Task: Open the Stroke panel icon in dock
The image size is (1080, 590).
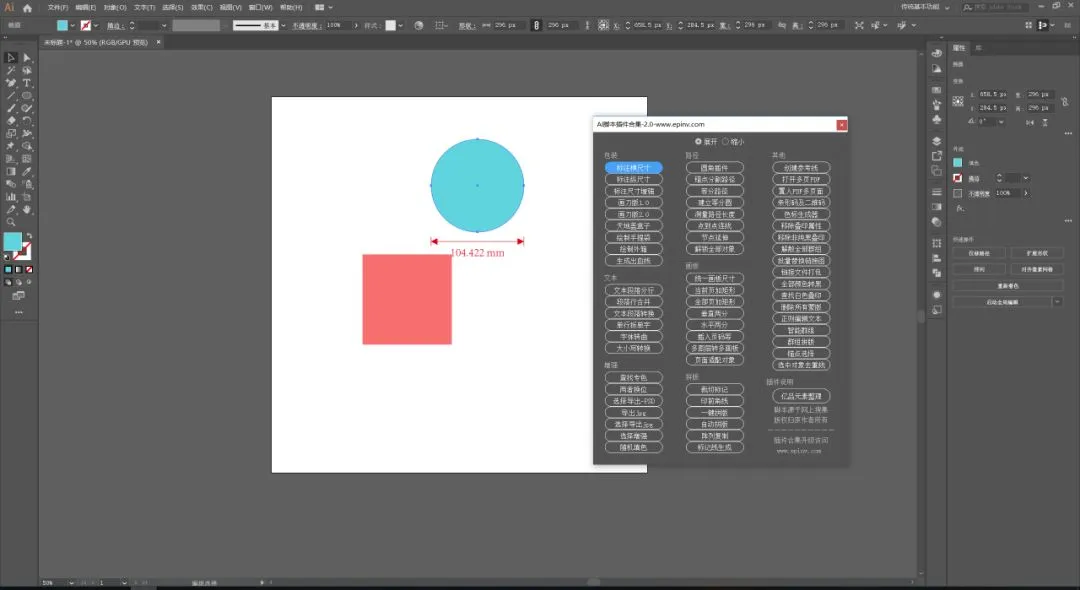Action: tap(937, 192)
